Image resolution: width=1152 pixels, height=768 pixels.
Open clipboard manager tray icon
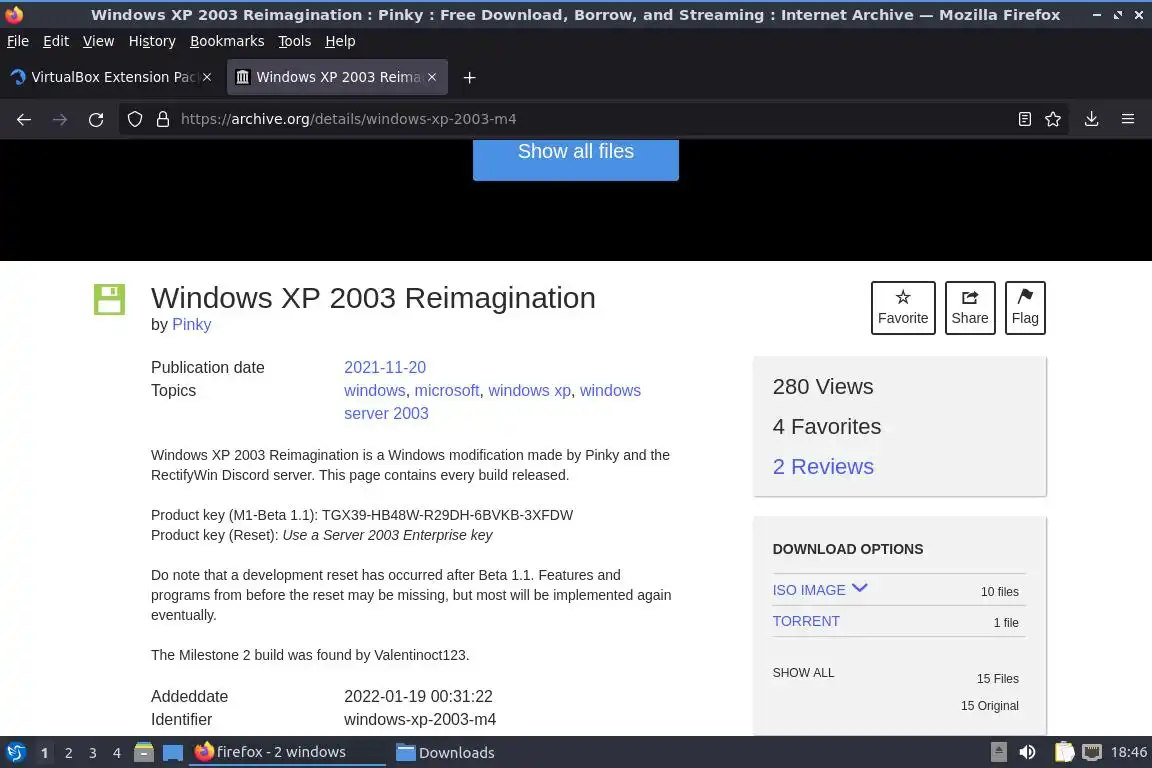pyautogui.click(x=1064, y=752)
